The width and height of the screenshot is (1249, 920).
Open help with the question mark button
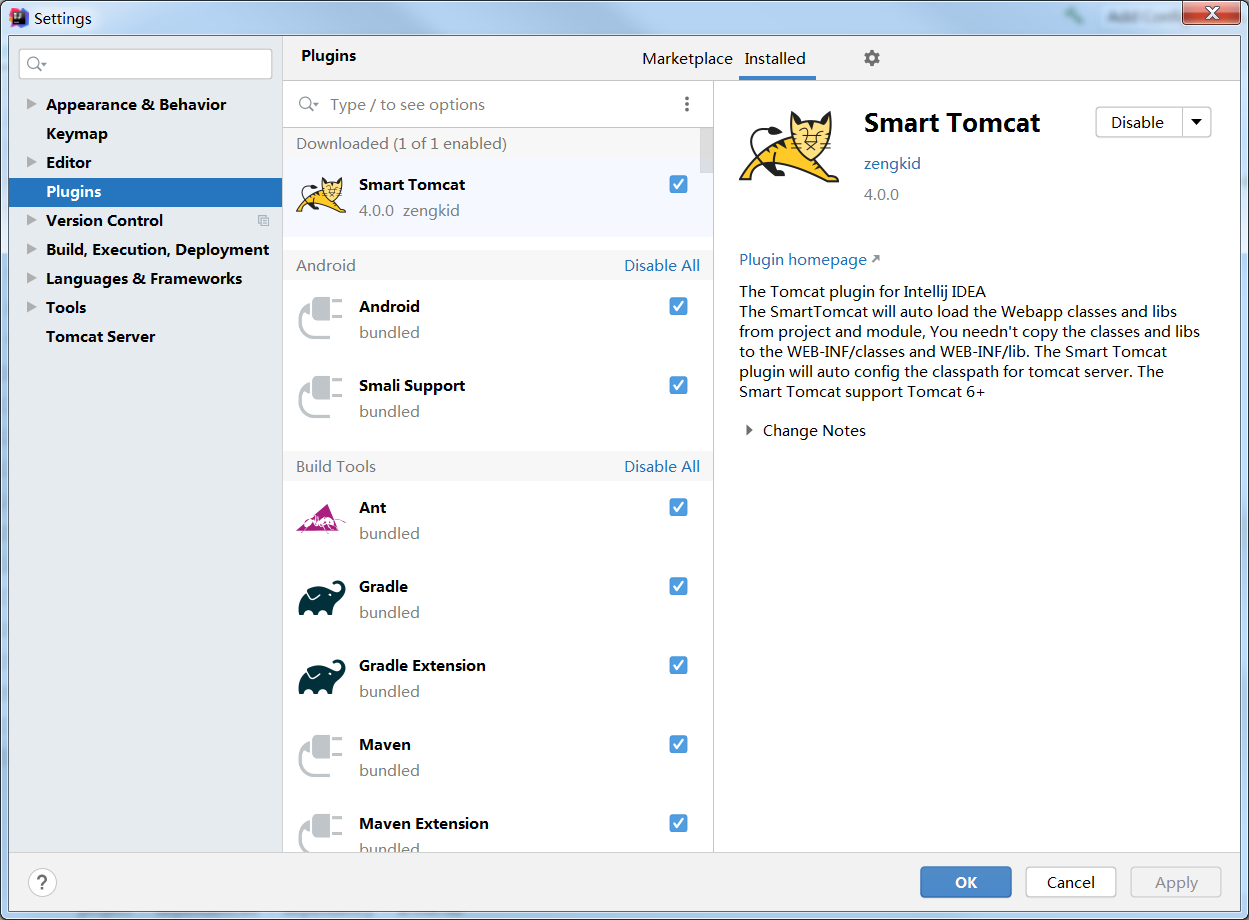point(42,882)
